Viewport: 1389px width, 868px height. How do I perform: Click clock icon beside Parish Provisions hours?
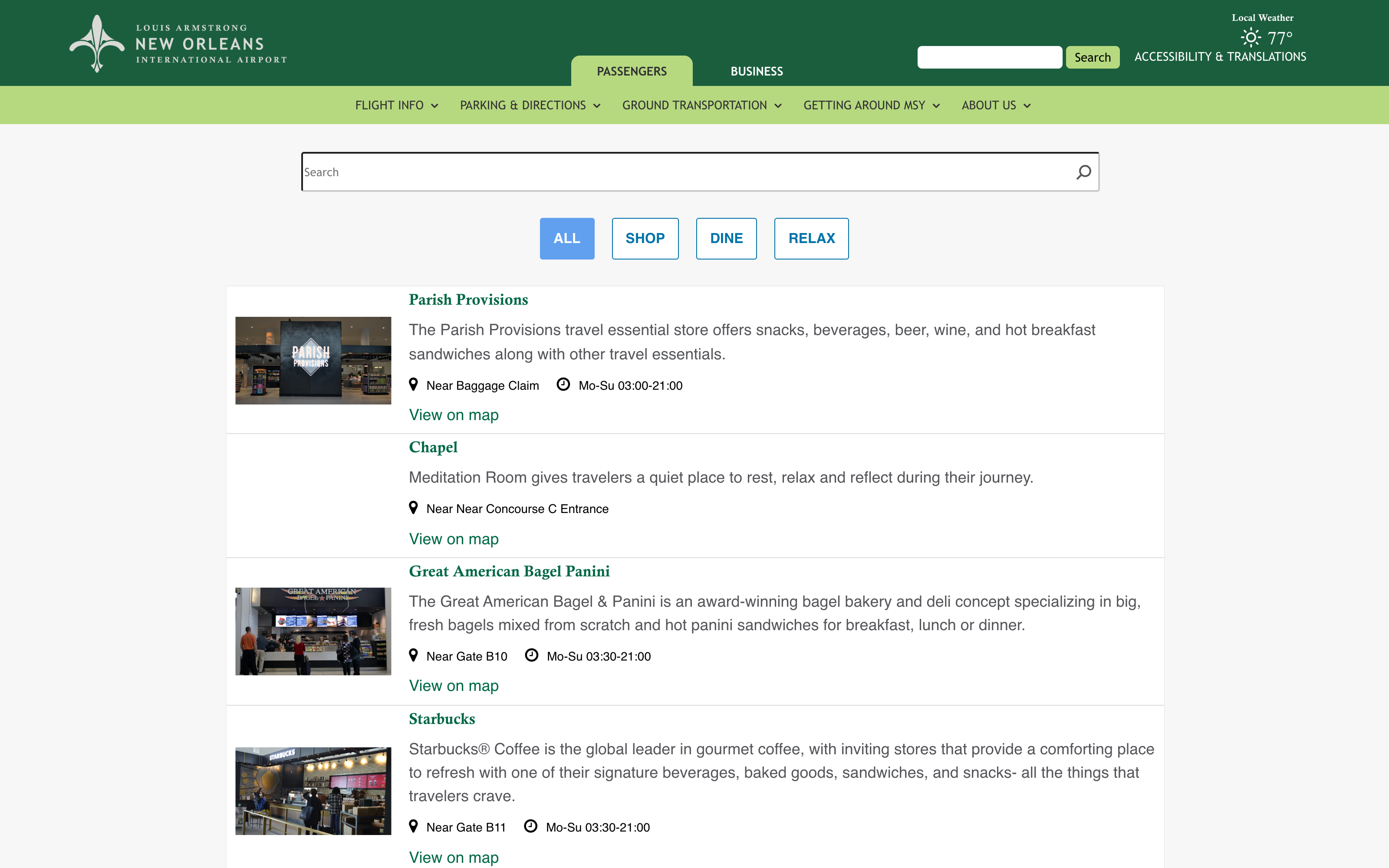pyautogui.click(x=563, y=385)
